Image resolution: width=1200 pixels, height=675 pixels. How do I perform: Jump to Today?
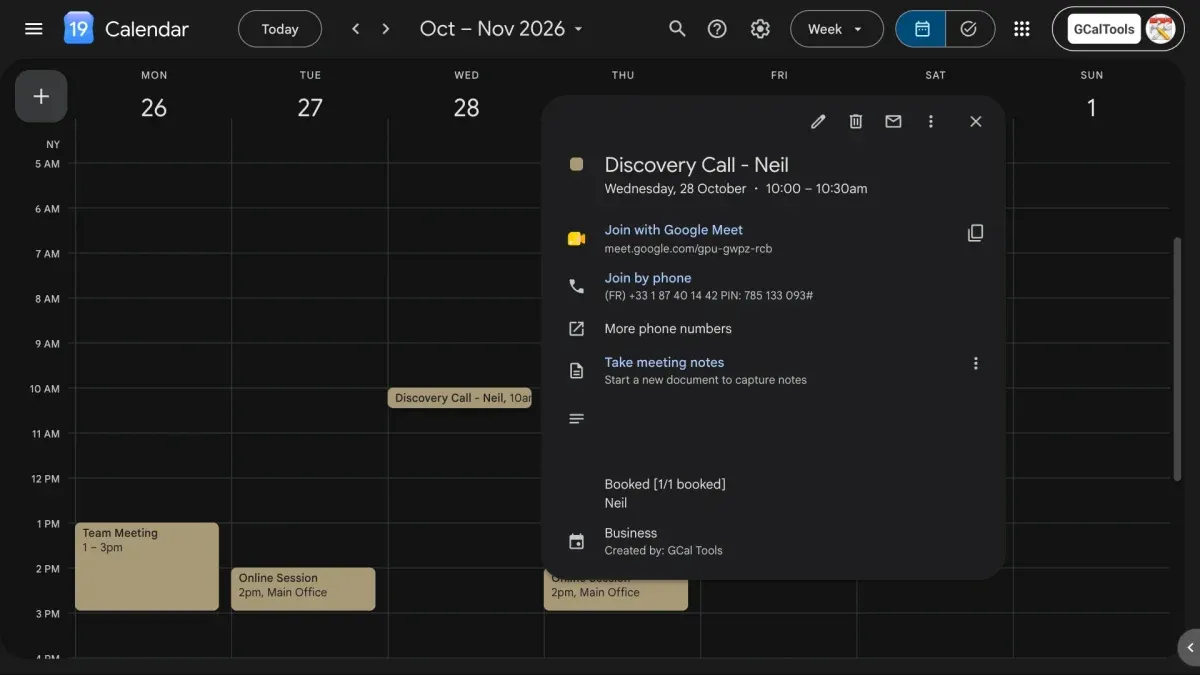tap(280, 29)
